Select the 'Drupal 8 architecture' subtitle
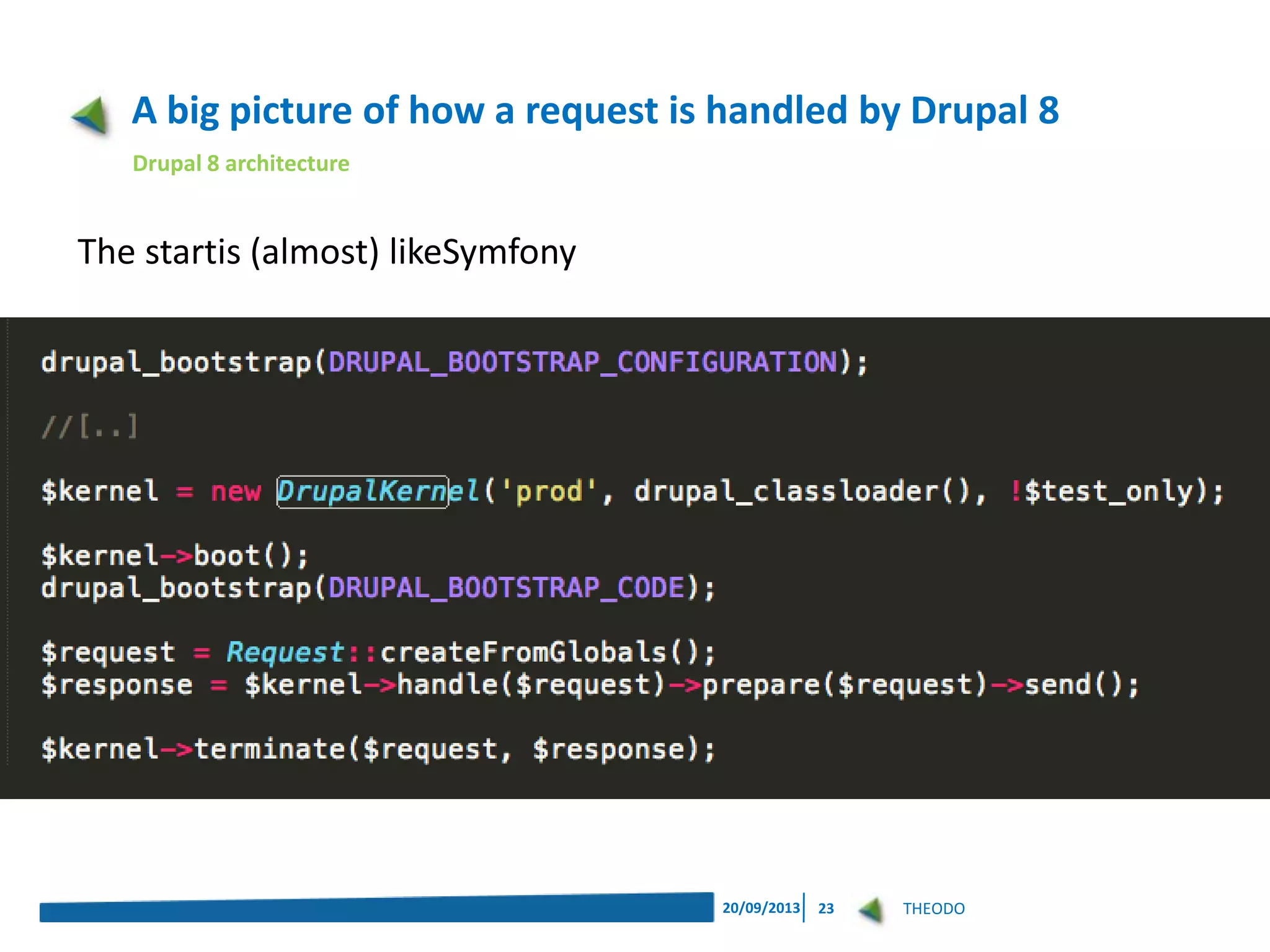 pyautogui.click(x=241, y=164)
